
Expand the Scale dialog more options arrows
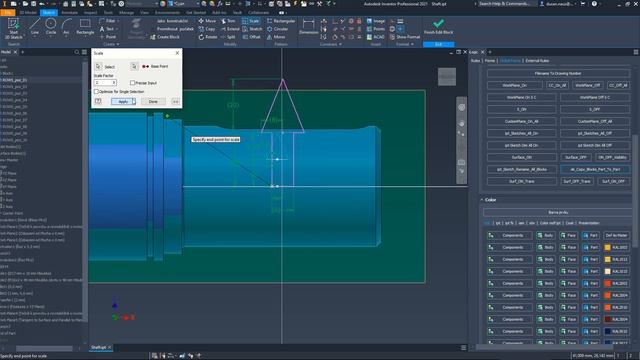click(x=176, y=102)
